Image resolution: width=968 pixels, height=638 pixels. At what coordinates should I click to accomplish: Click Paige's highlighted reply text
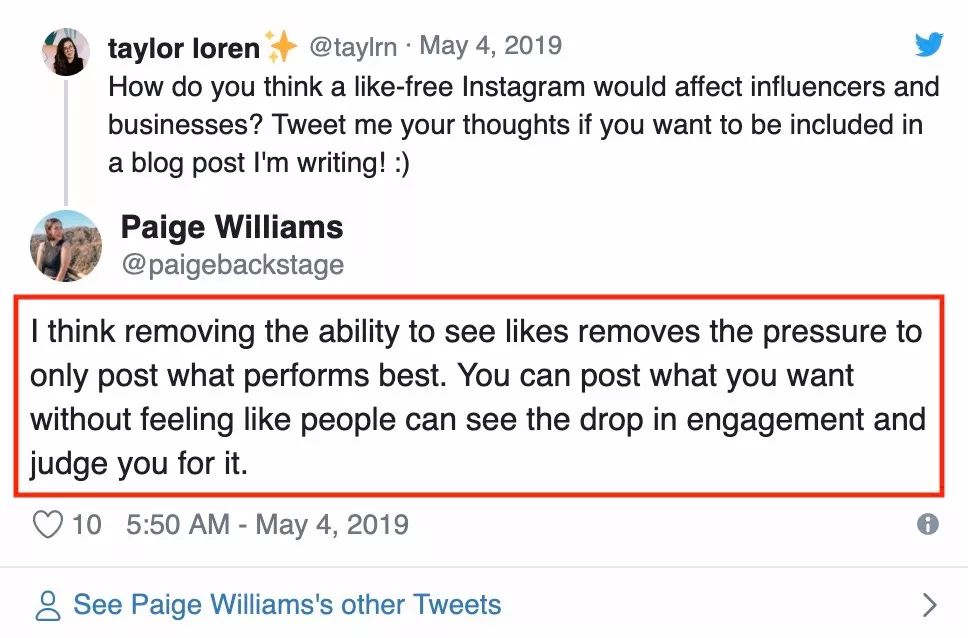(x=478, y=397)
